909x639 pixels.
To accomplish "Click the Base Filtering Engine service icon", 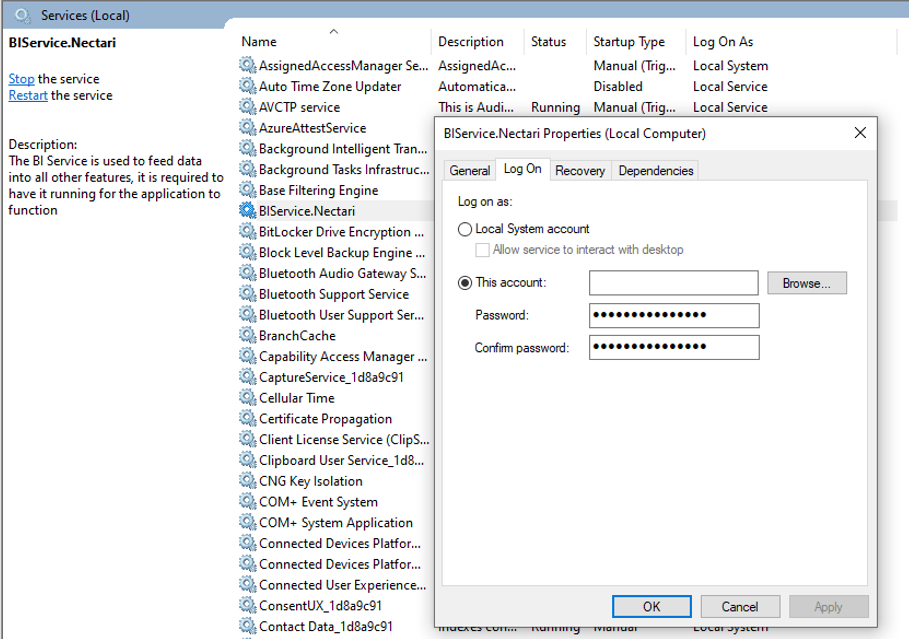I will [247, 190].
